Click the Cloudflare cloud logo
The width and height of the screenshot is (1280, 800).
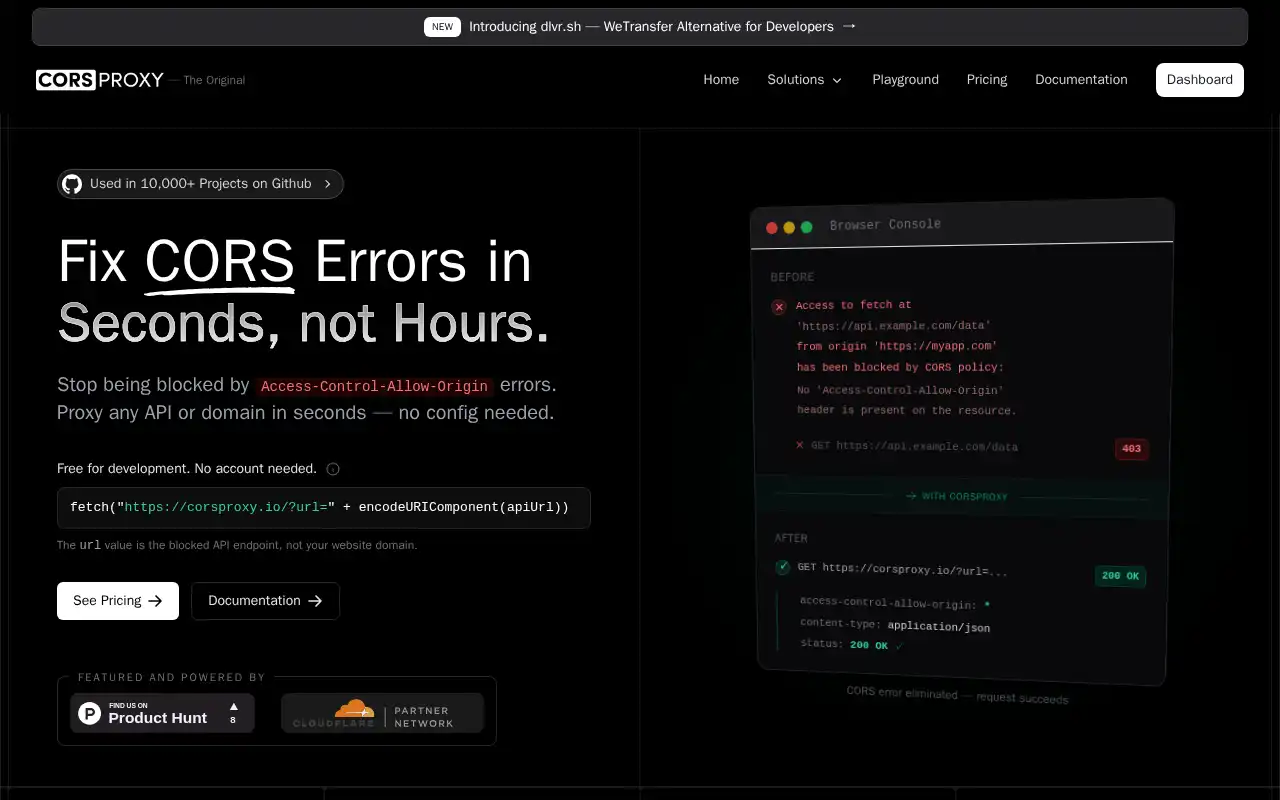(x=353, y=709)
